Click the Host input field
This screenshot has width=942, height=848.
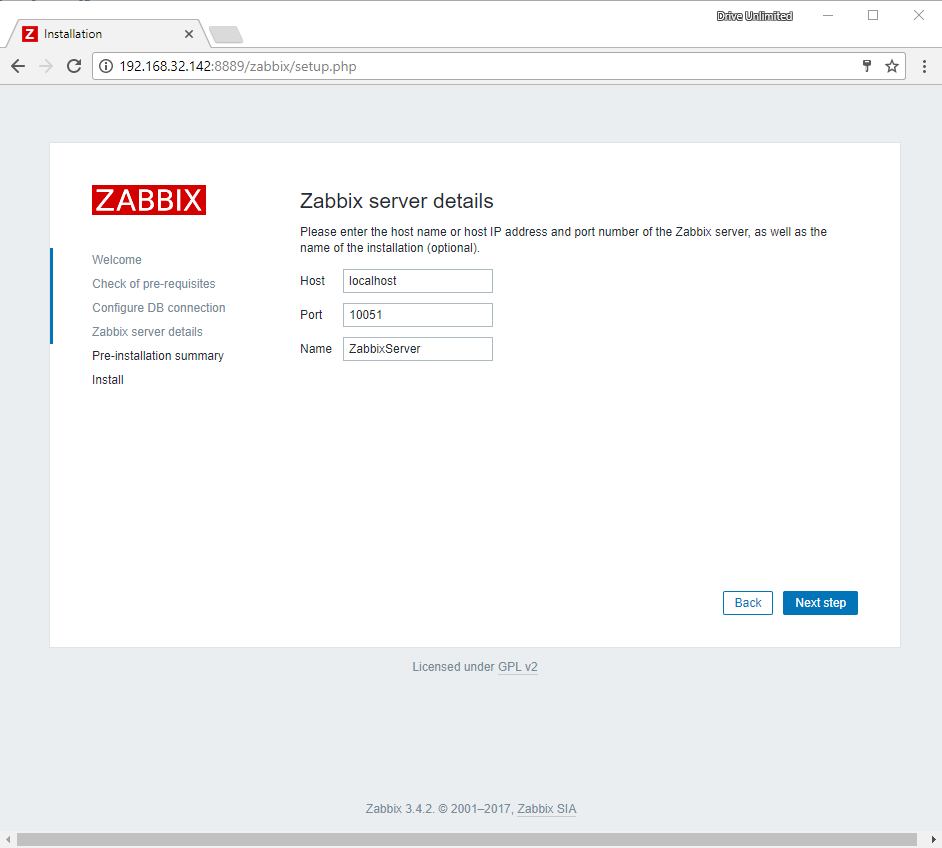pos(418,281)
